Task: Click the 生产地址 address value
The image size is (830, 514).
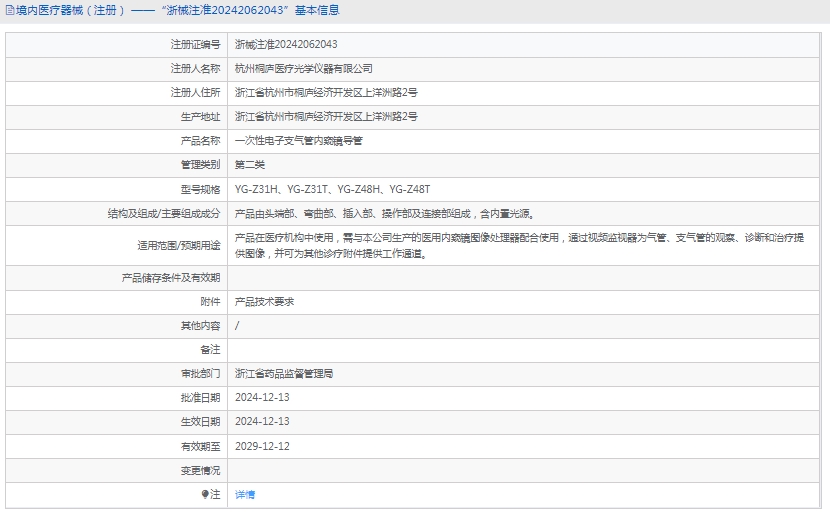Action: pyautogui.click(x=326, y=117)
